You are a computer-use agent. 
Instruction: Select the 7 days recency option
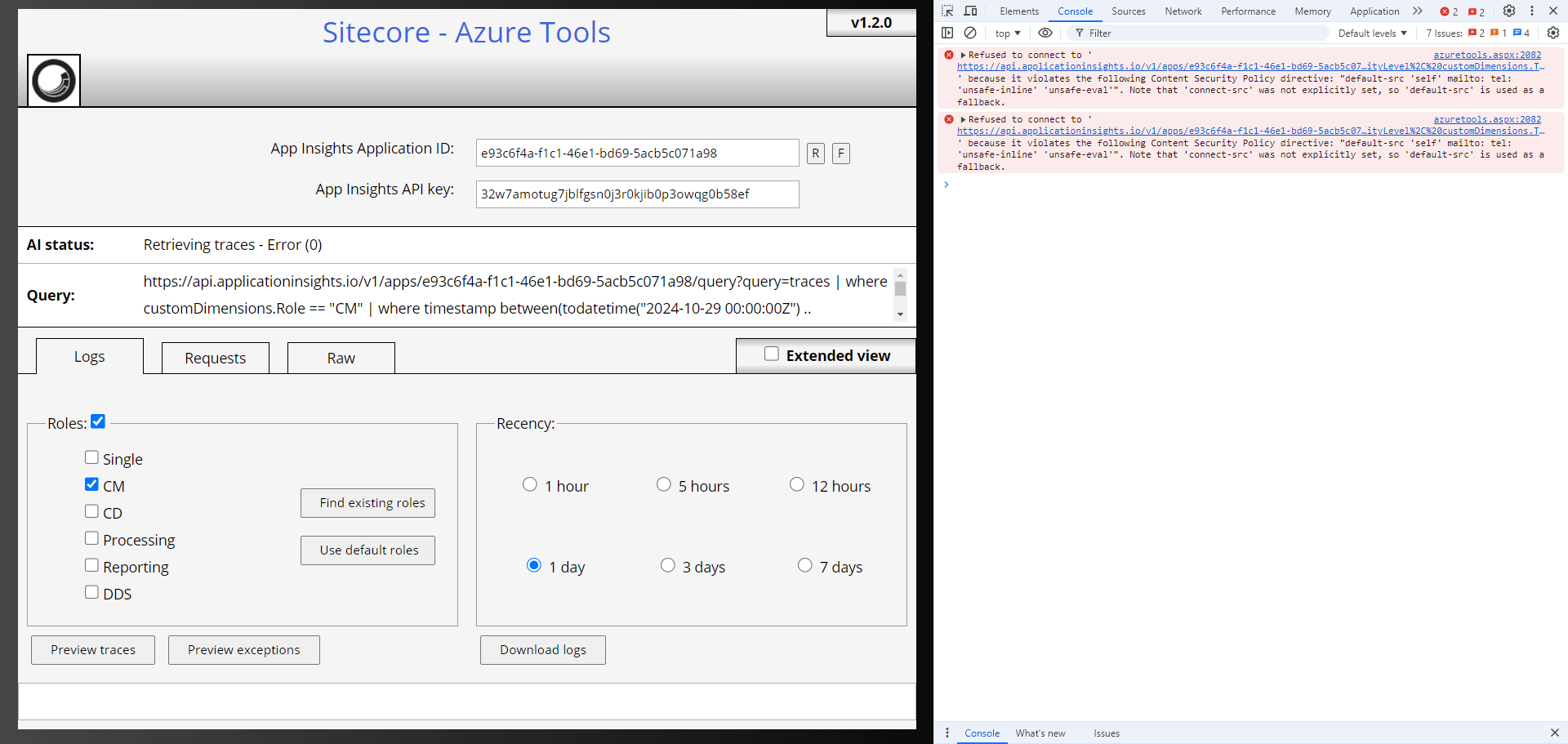[x=805, y=565]
